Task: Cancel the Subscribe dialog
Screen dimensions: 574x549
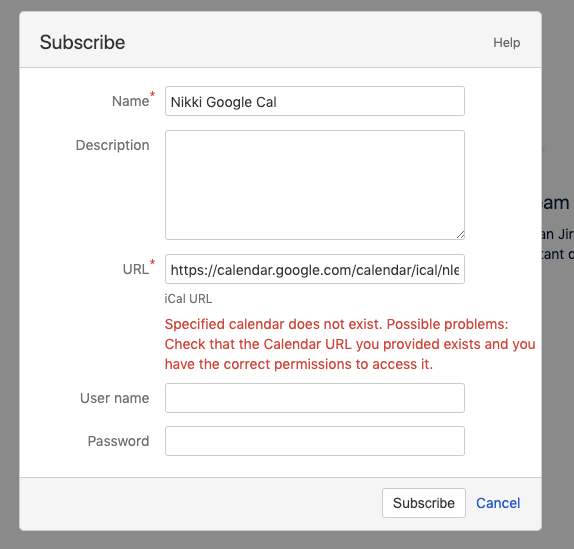Action: 498,503
